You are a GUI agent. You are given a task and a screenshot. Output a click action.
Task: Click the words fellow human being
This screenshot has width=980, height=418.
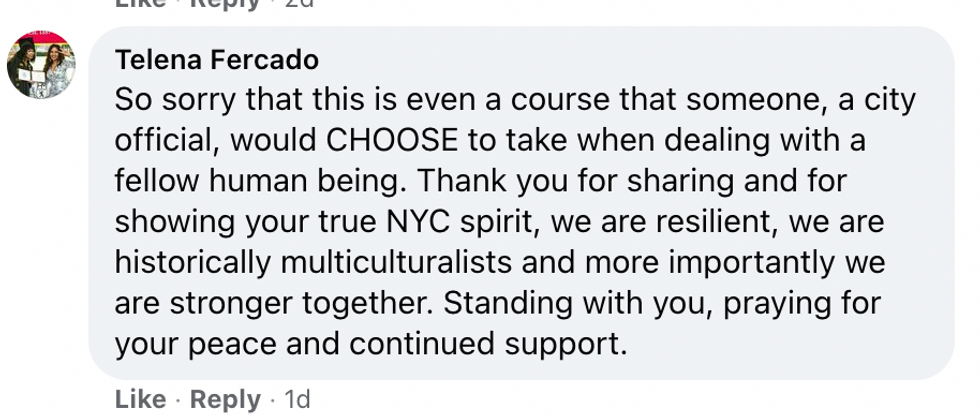point(257,182)
